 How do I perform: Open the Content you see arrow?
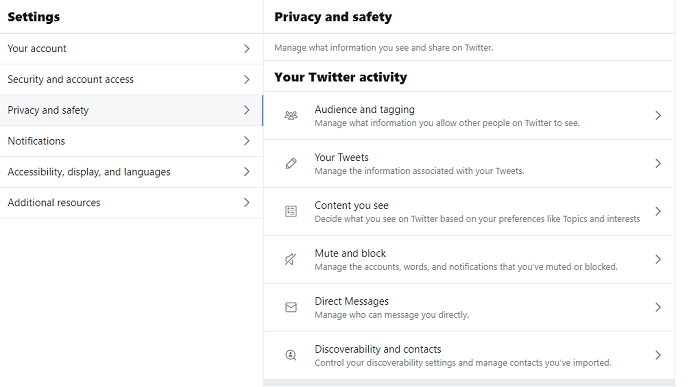click(658, 211)
